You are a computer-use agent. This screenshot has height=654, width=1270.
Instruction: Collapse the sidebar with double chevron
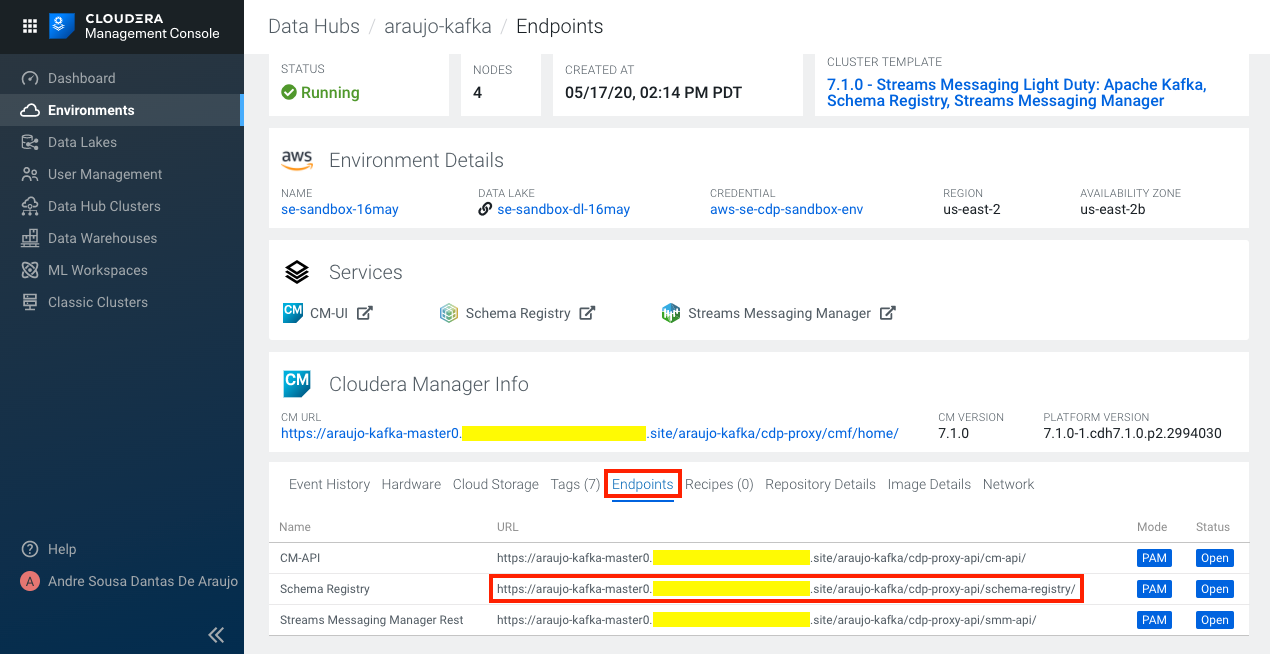click(216, 634)
